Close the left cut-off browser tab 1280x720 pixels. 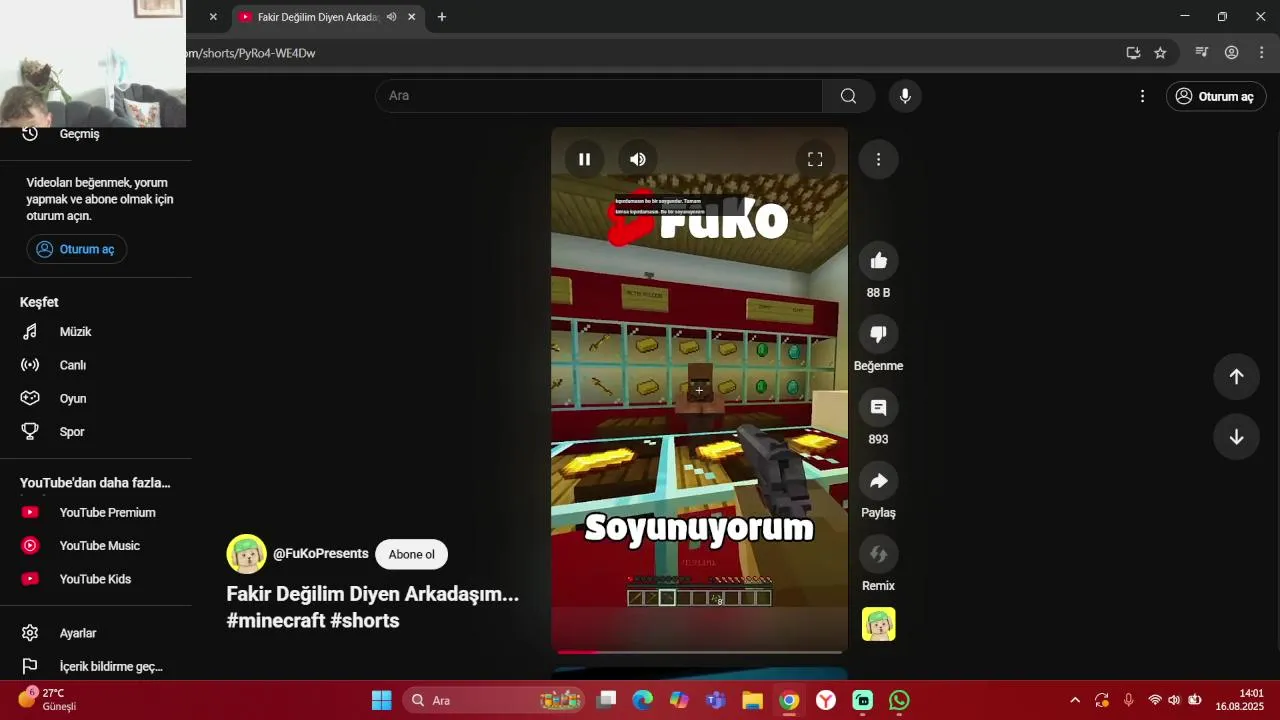point(213,17)
